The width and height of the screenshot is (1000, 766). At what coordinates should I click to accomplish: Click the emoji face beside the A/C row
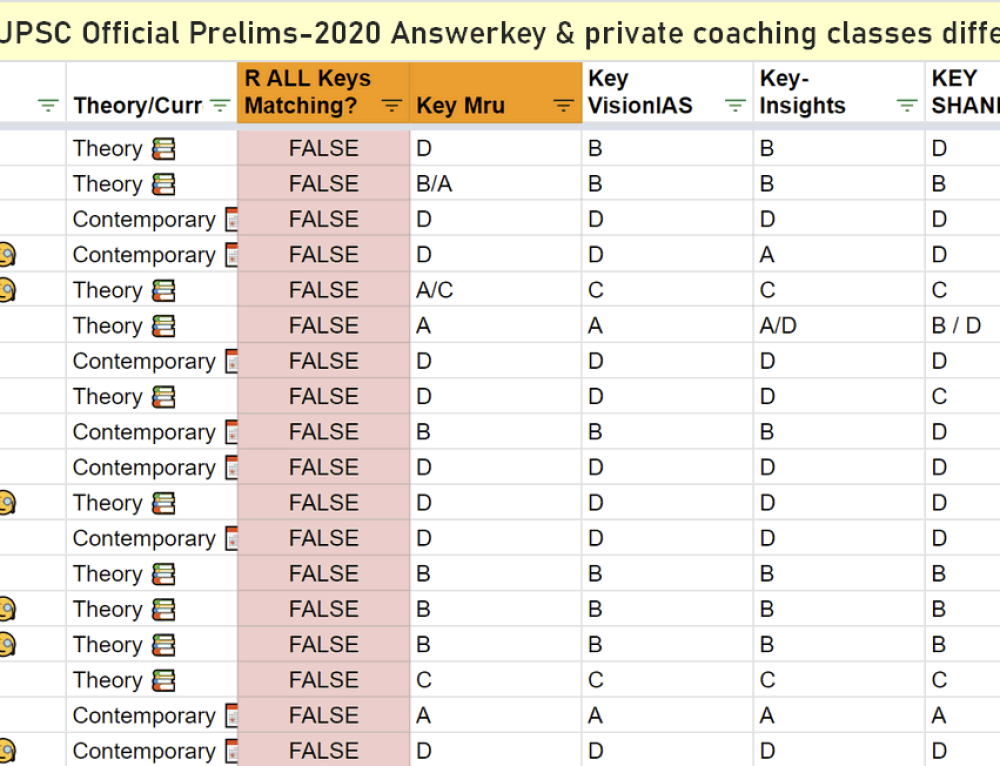pyautogui.click(x=7, y=291)
